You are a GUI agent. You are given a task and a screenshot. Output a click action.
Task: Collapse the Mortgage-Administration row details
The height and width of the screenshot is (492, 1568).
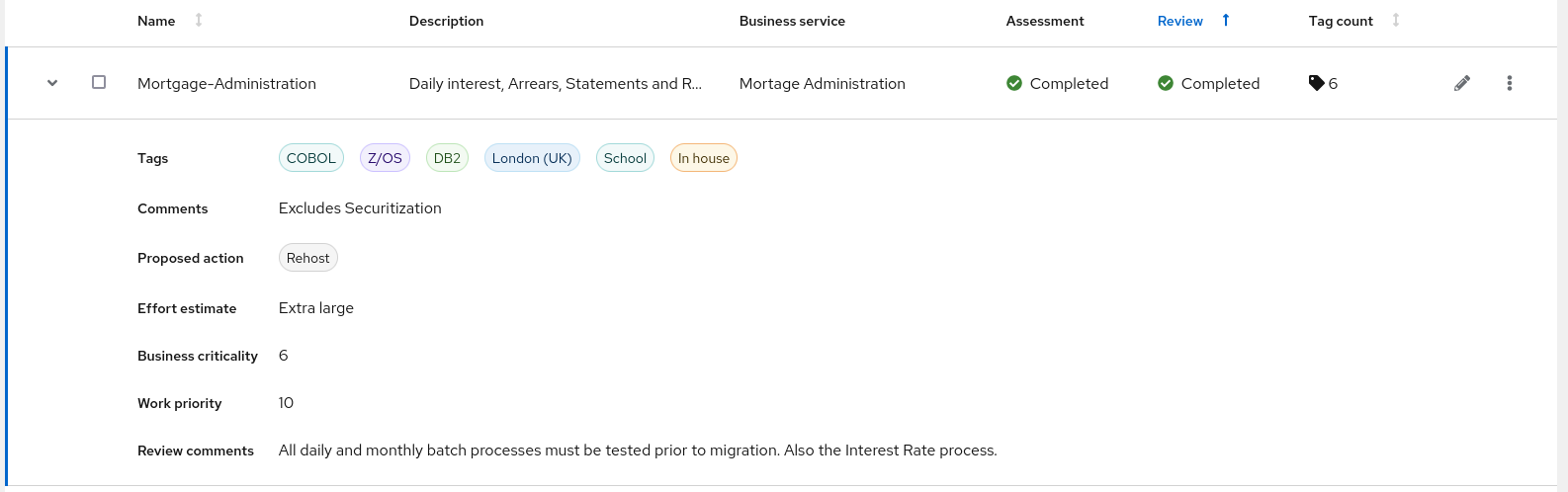click(x=52, y=83)
